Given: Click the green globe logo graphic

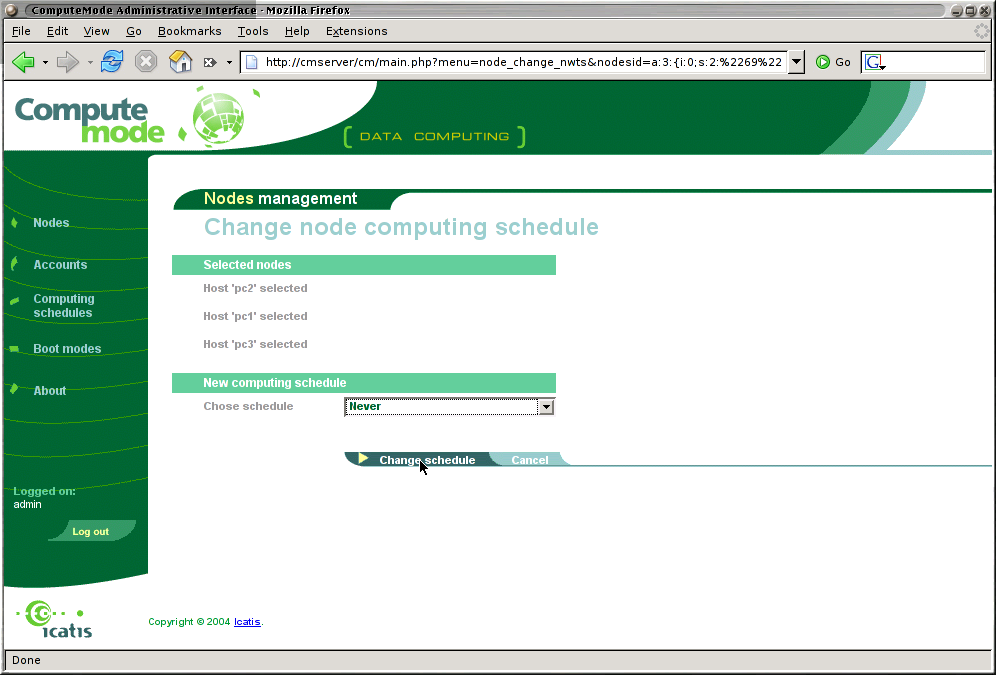Looking at the screenshot, I should coord(219,118).
